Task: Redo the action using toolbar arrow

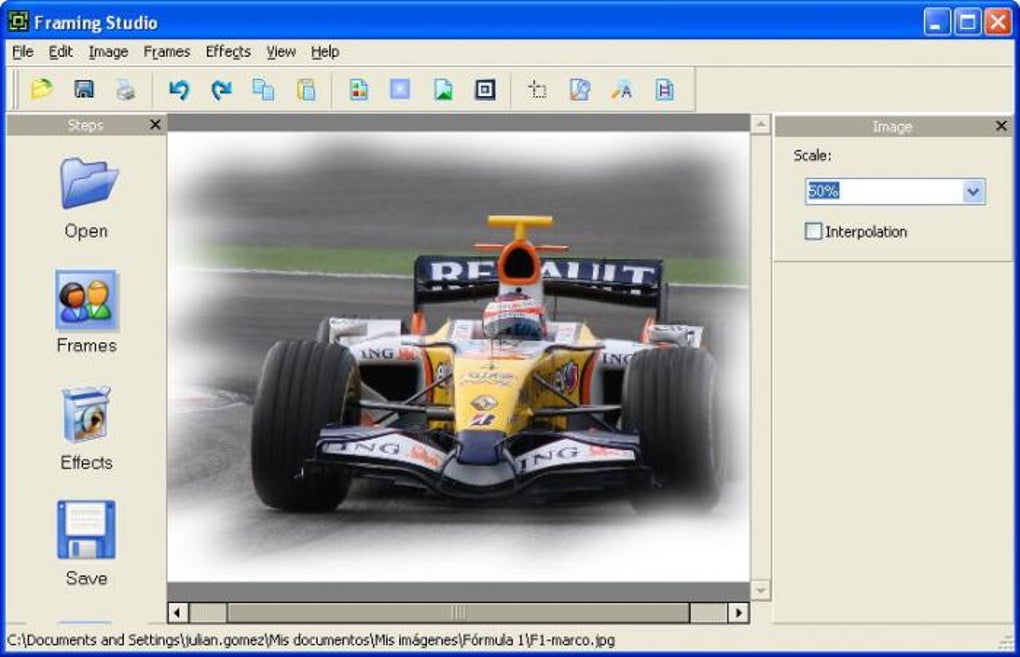Action: click(221, 89)
